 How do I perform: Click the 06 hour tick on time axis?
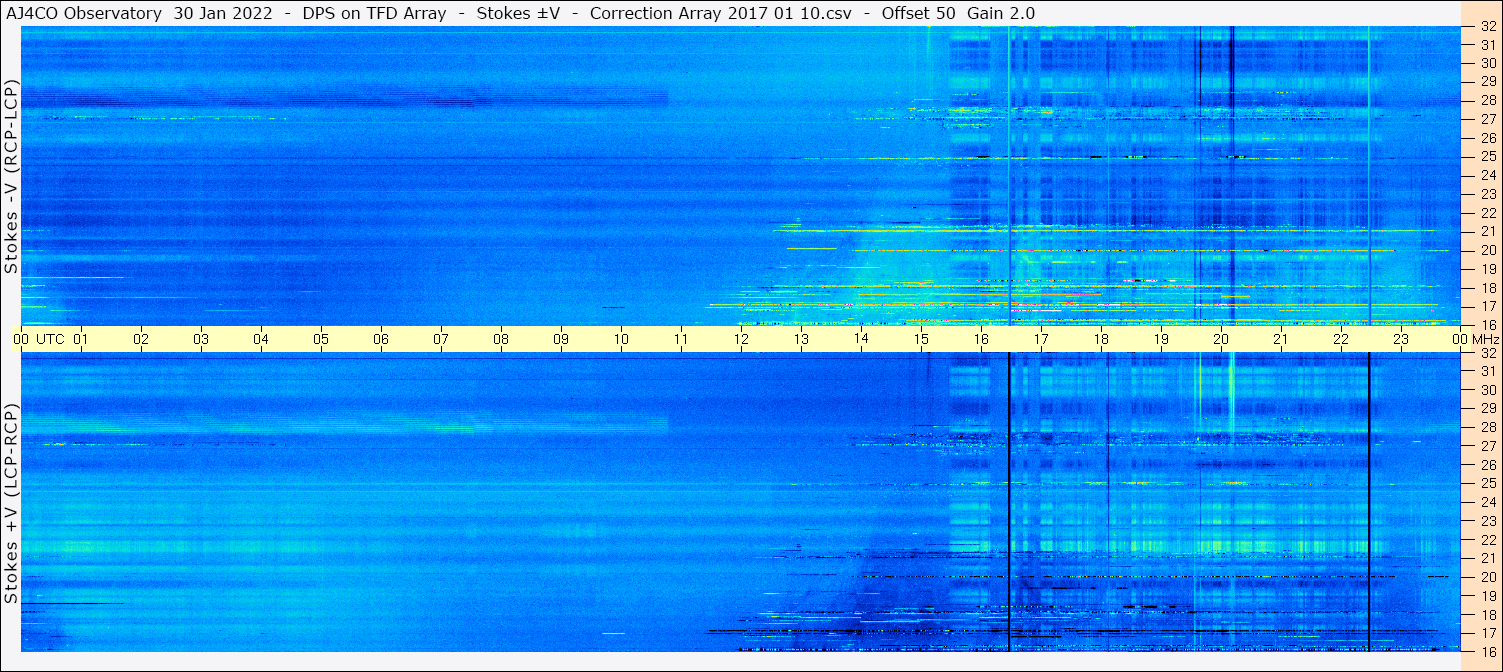point(381,339)
